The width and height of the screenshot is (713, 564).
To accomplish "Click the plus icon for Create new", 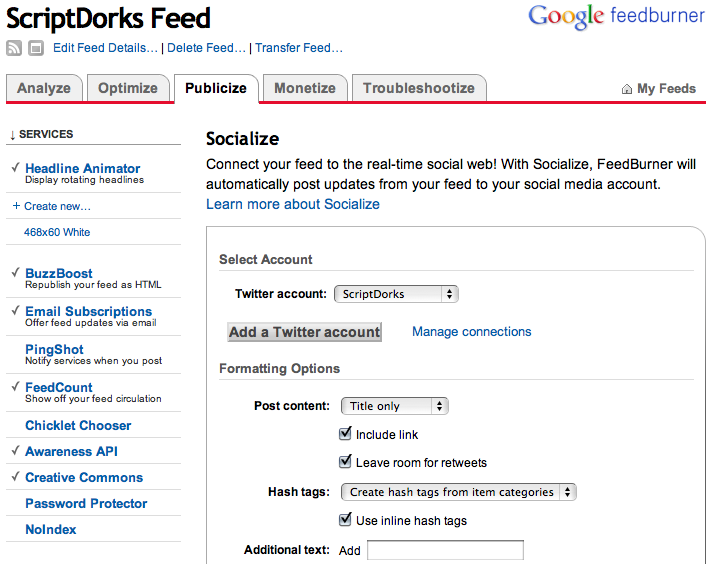I will [x=16, y=206].
